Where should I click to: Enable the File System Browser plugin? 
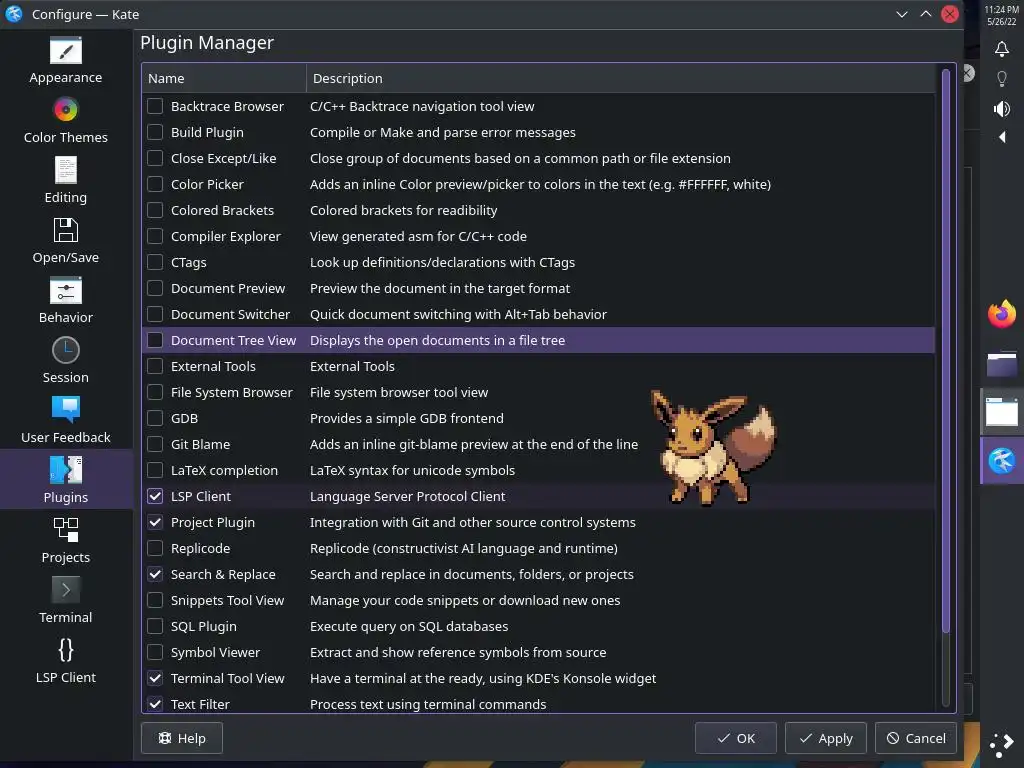(155, 392)
